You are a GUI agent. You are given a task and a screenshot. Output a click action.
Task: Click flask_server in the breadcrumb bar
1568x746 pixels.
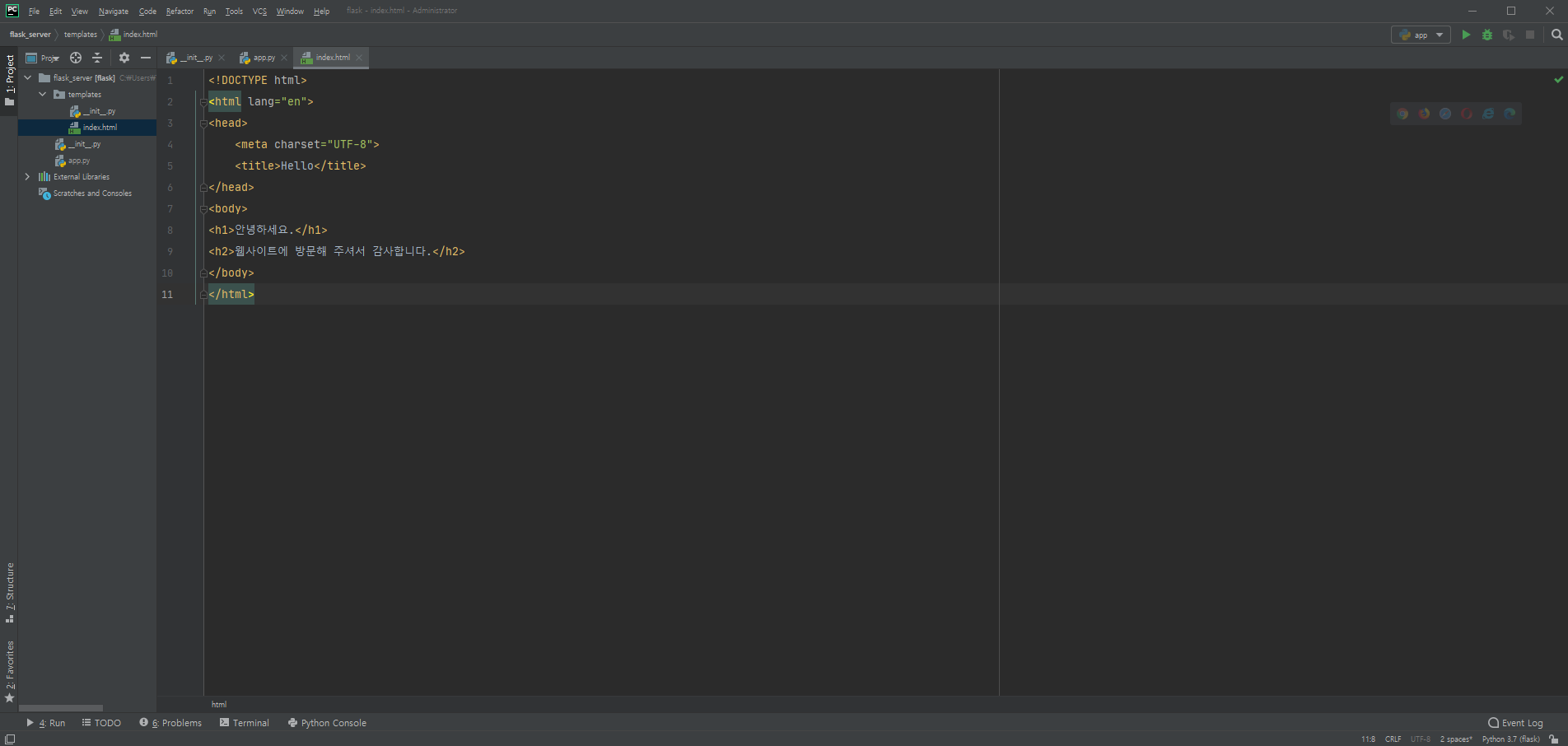30,35
